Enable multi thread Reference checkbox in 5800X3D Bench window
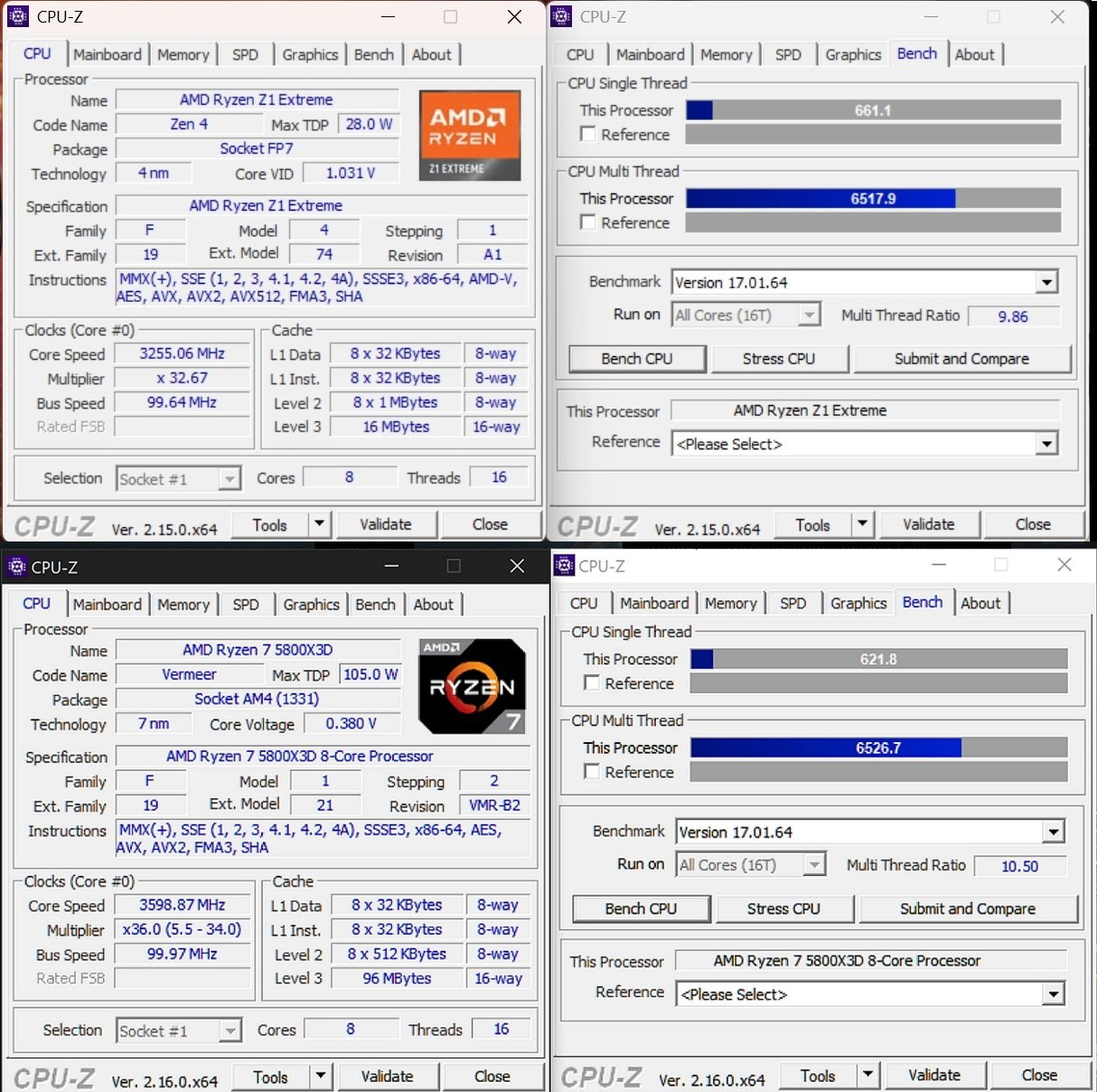 pos(592,772)
